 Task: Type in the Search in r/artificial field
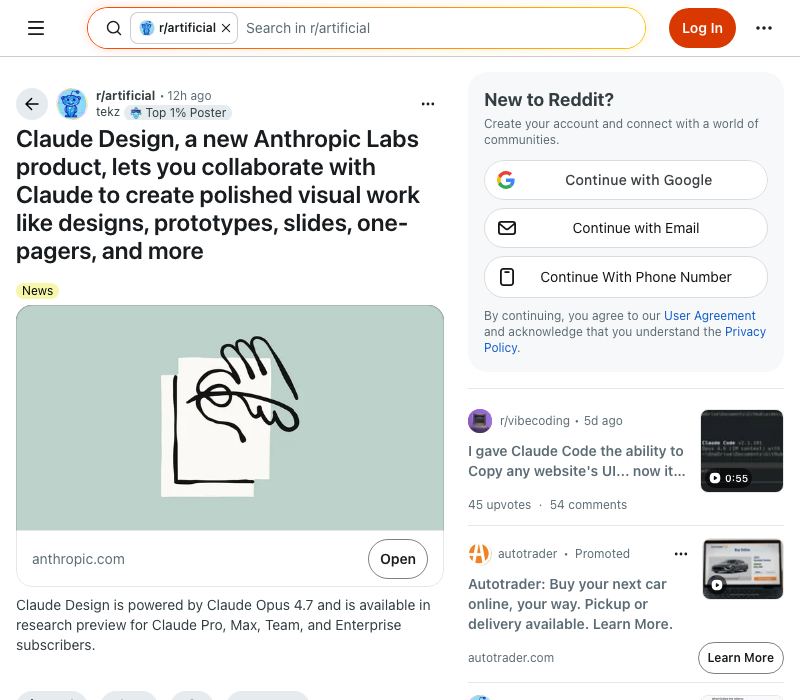(440, 28)
